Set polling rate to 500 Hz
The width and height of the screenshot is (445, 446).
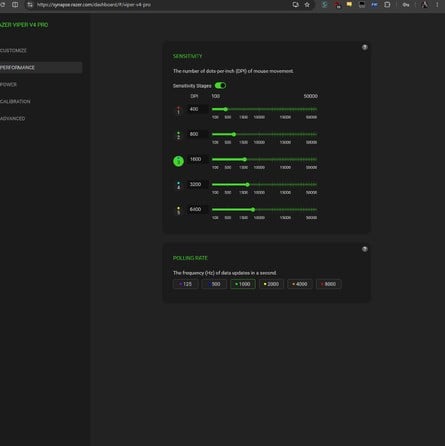click(214, 284)
